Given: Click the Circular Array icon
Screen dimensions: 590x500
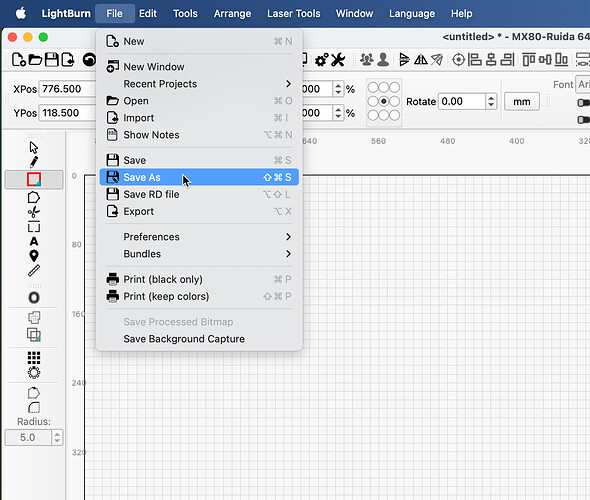Looking at the screenshot, I should pos(34,373).
